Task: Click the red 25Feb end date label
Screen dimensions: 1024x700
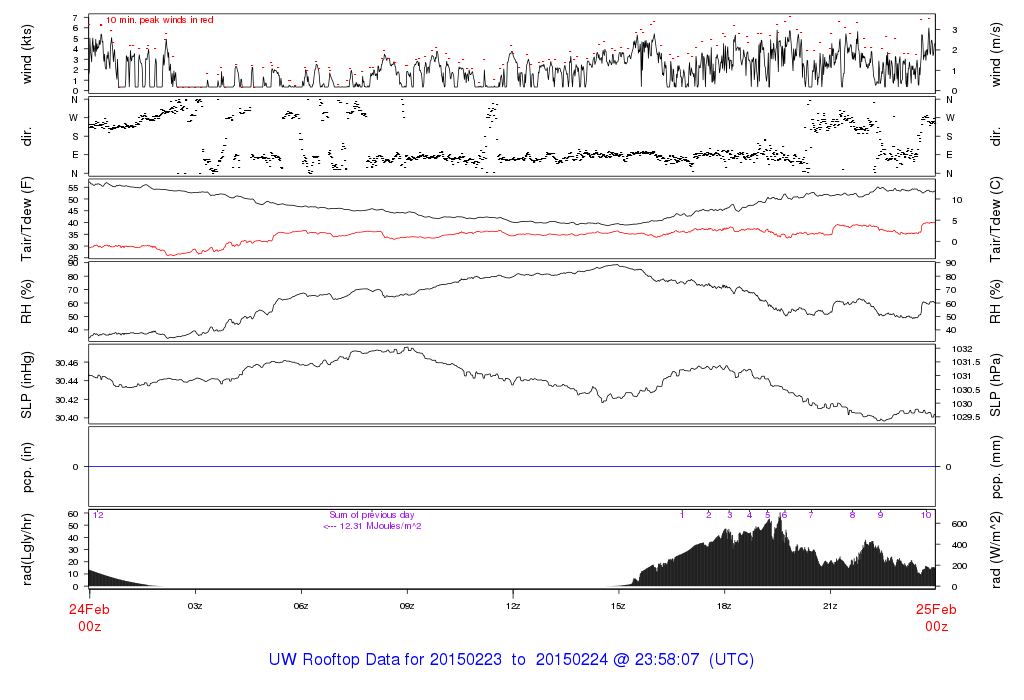Action: click(x=935, y=609)
